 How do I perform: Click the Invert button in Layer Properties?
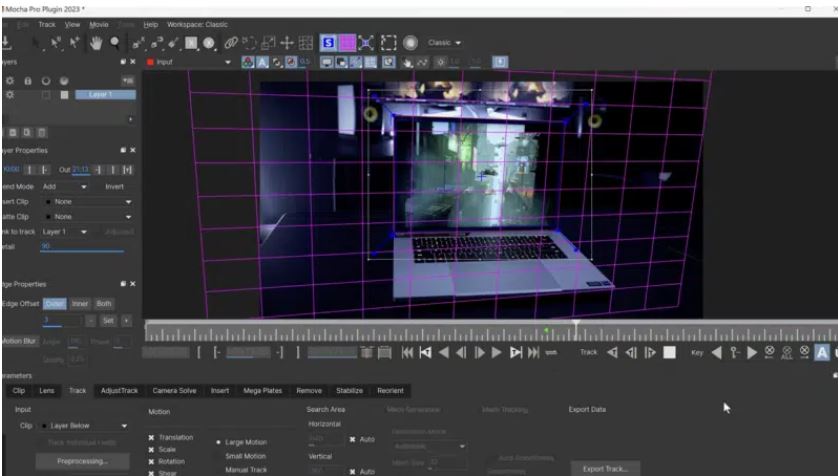click(x=114, y=187)
